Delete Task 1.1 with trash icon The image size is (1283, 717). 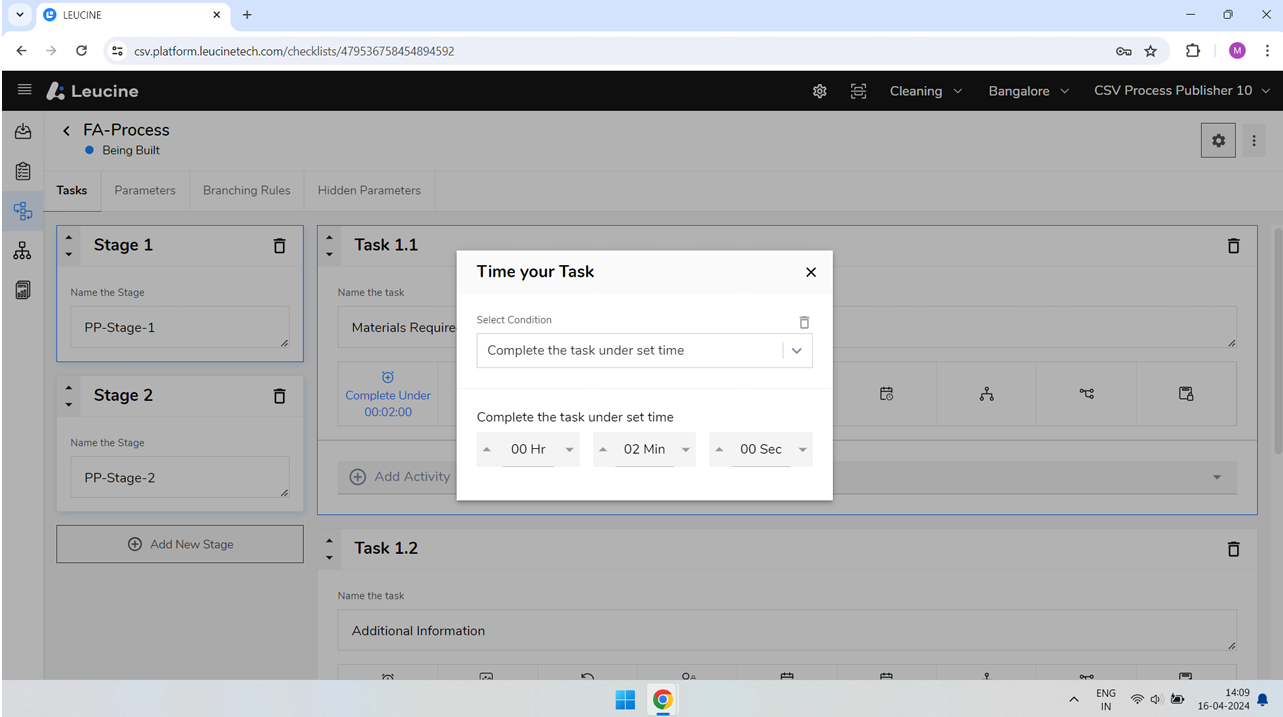tap(1234, 245)
